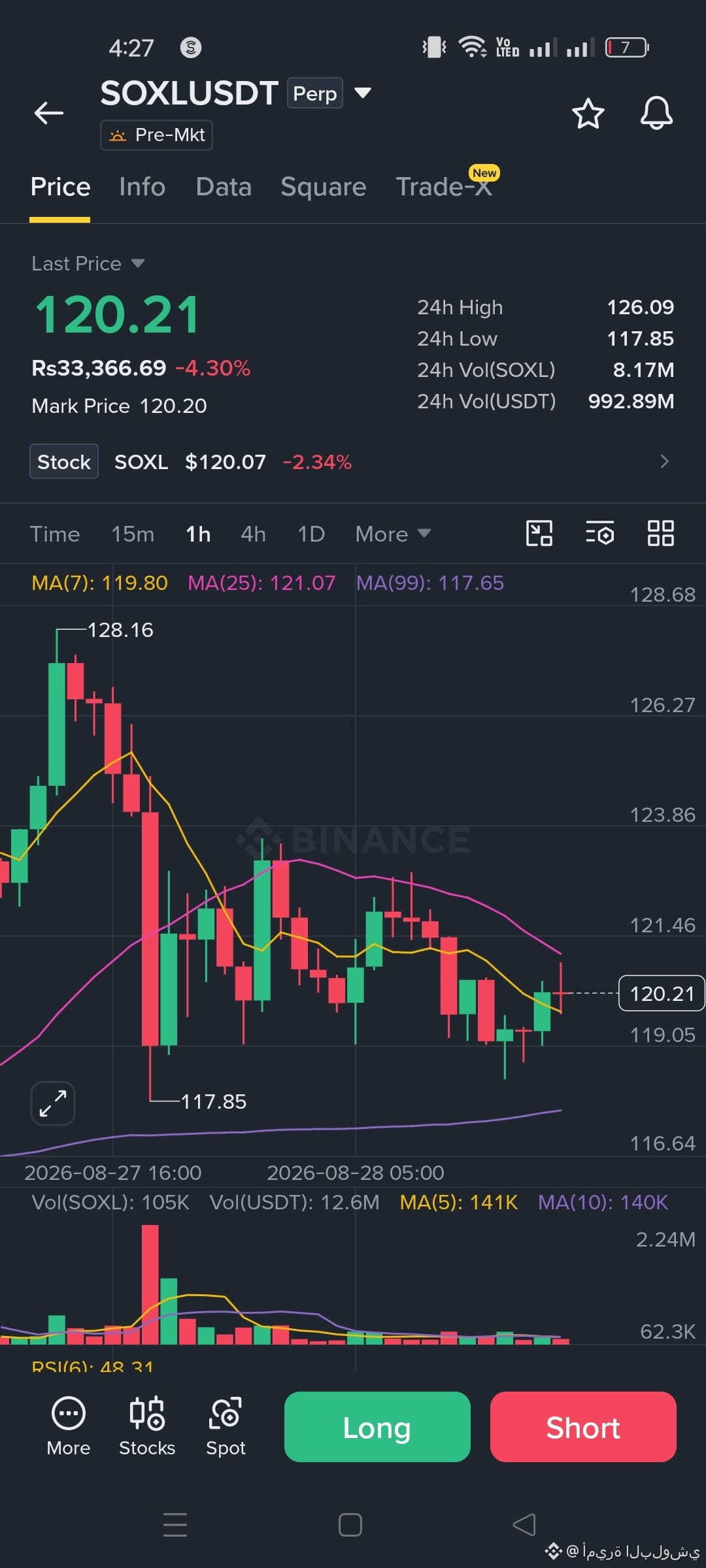The image size is (706, 1568).
Task: Select the Time chart interval
Action: 55,534
